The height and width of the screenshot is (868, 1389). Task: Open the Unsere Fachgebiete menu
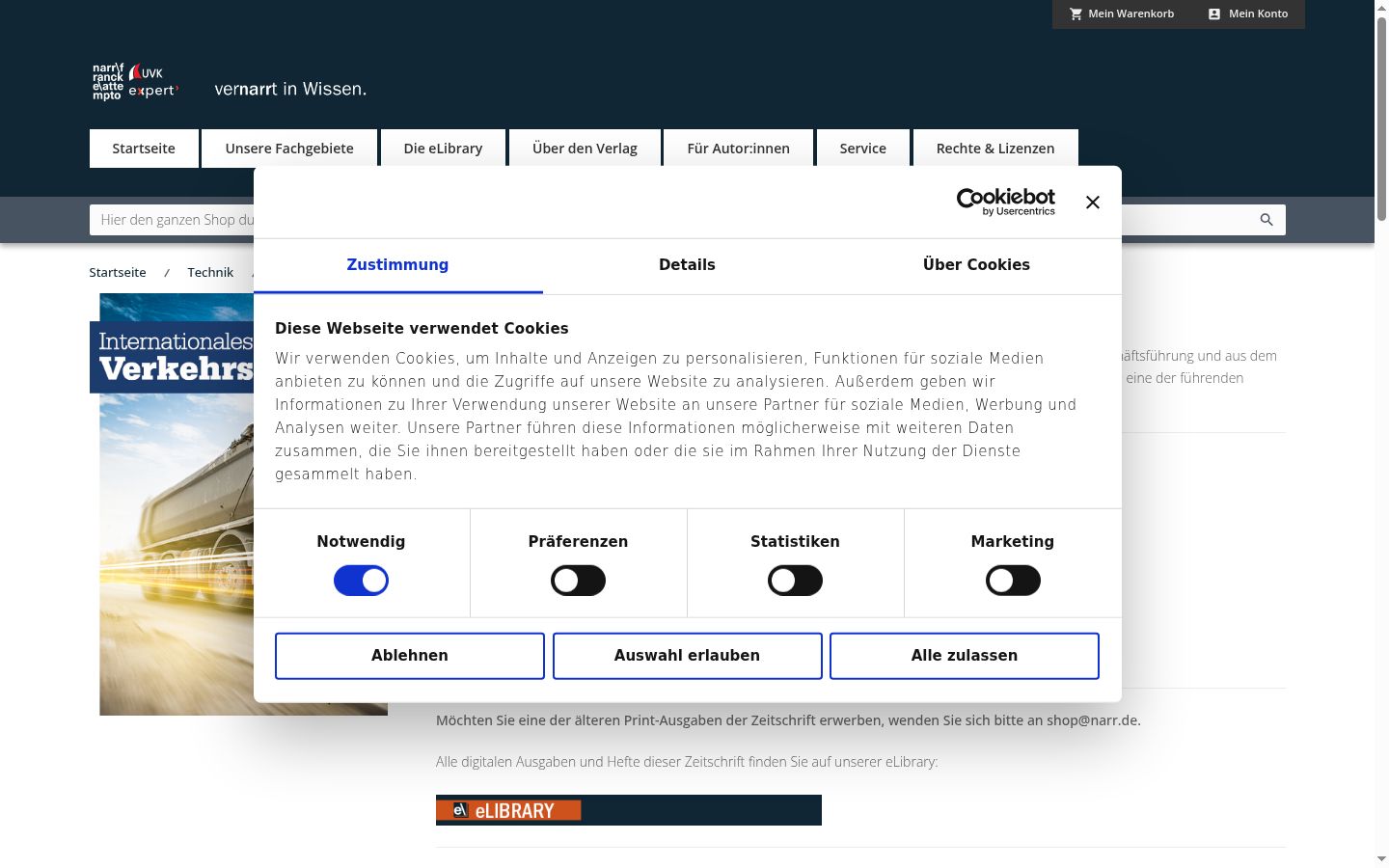point(289,149)
